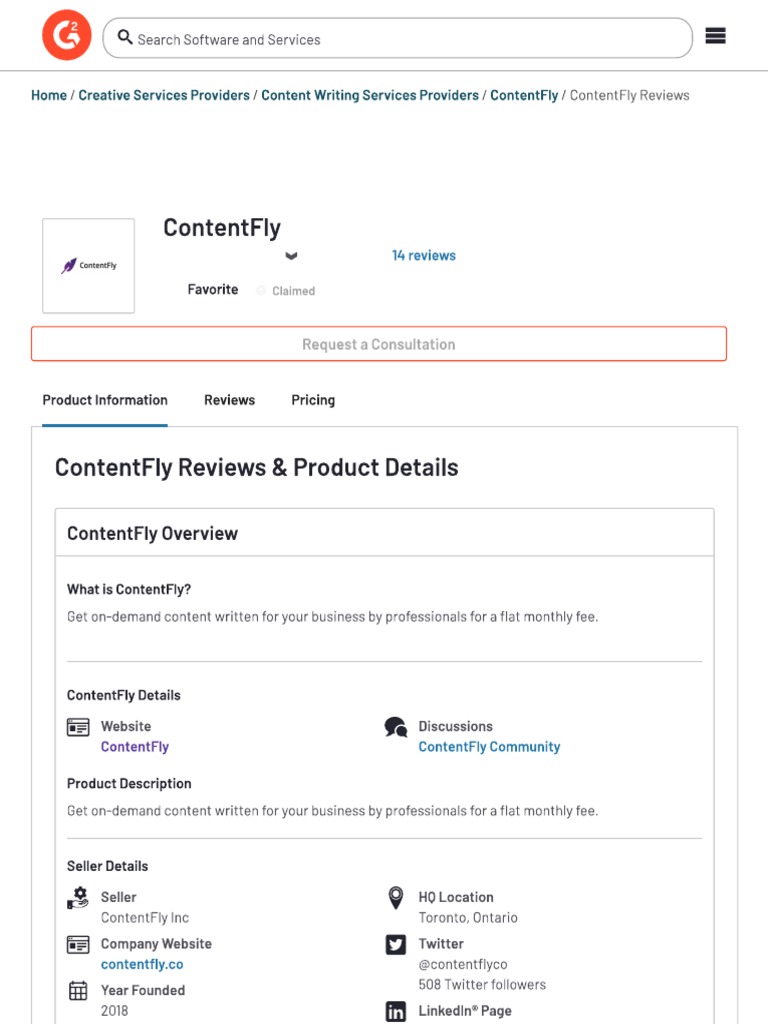
Task: Expand the chevron below ContentFly title
Action: point(291,256)
